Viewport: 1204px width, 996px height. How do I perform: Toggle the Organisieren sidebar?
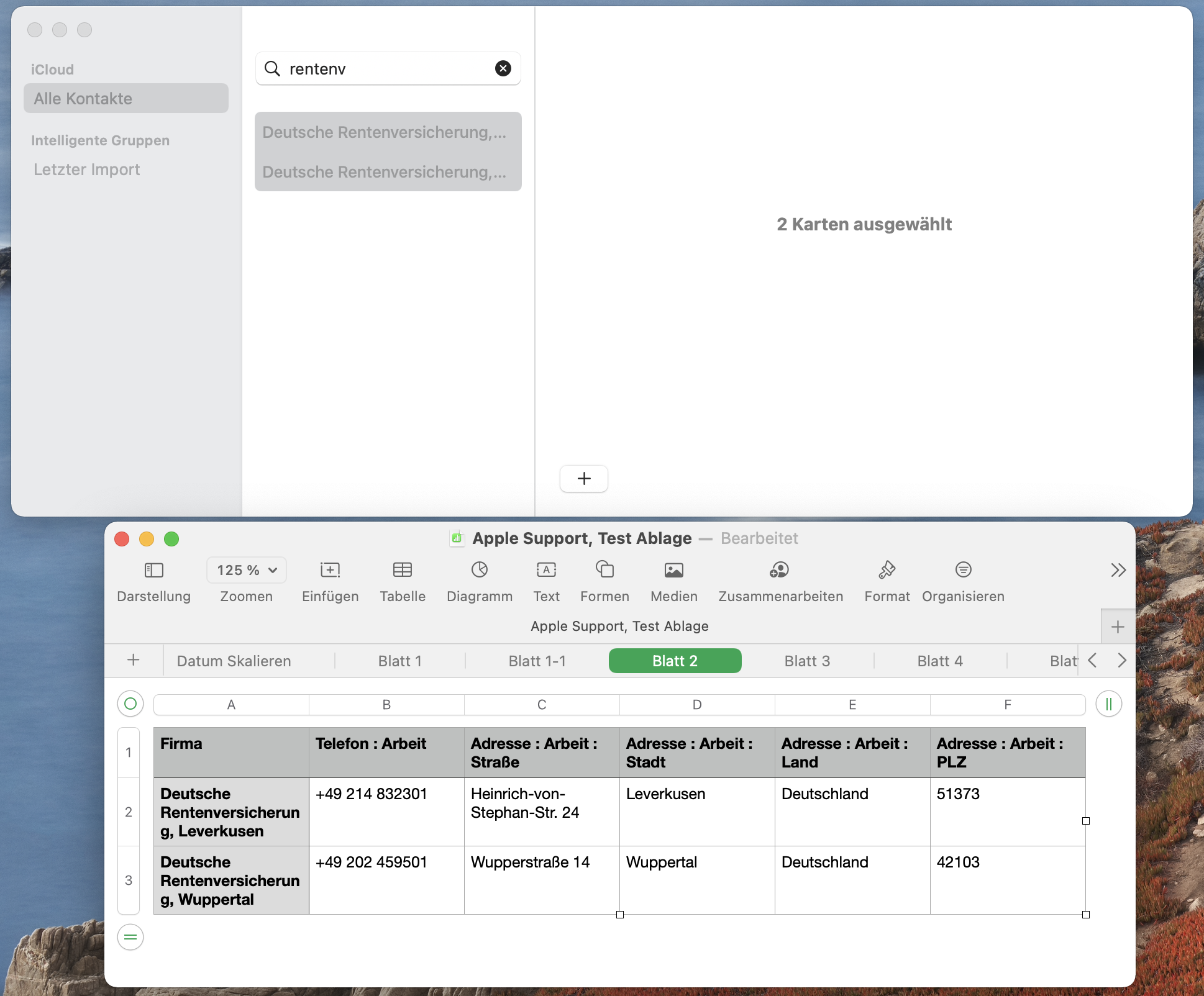pos(963,570)
